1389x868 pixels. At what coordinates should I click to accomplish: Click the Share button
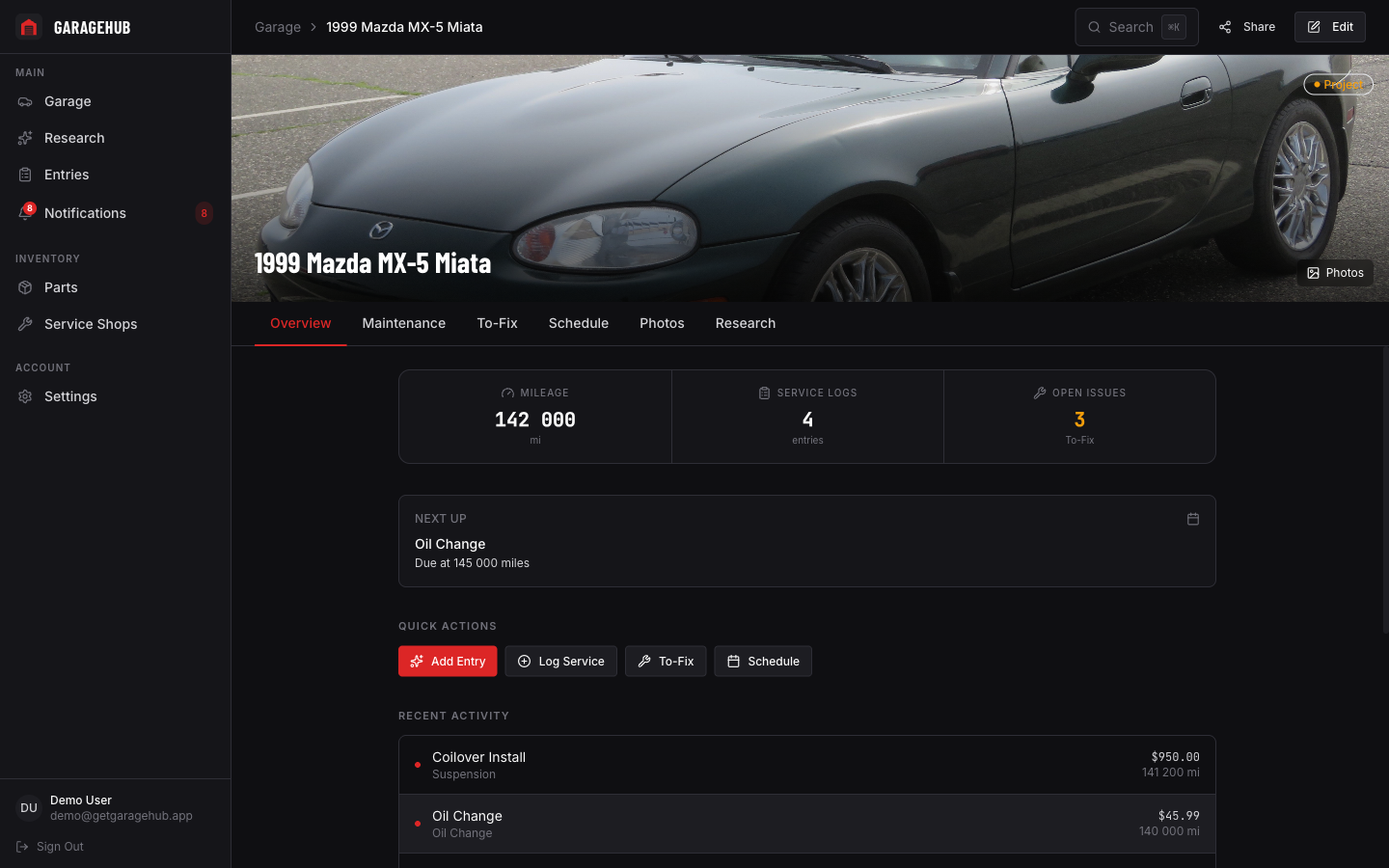coord(1246,27)
